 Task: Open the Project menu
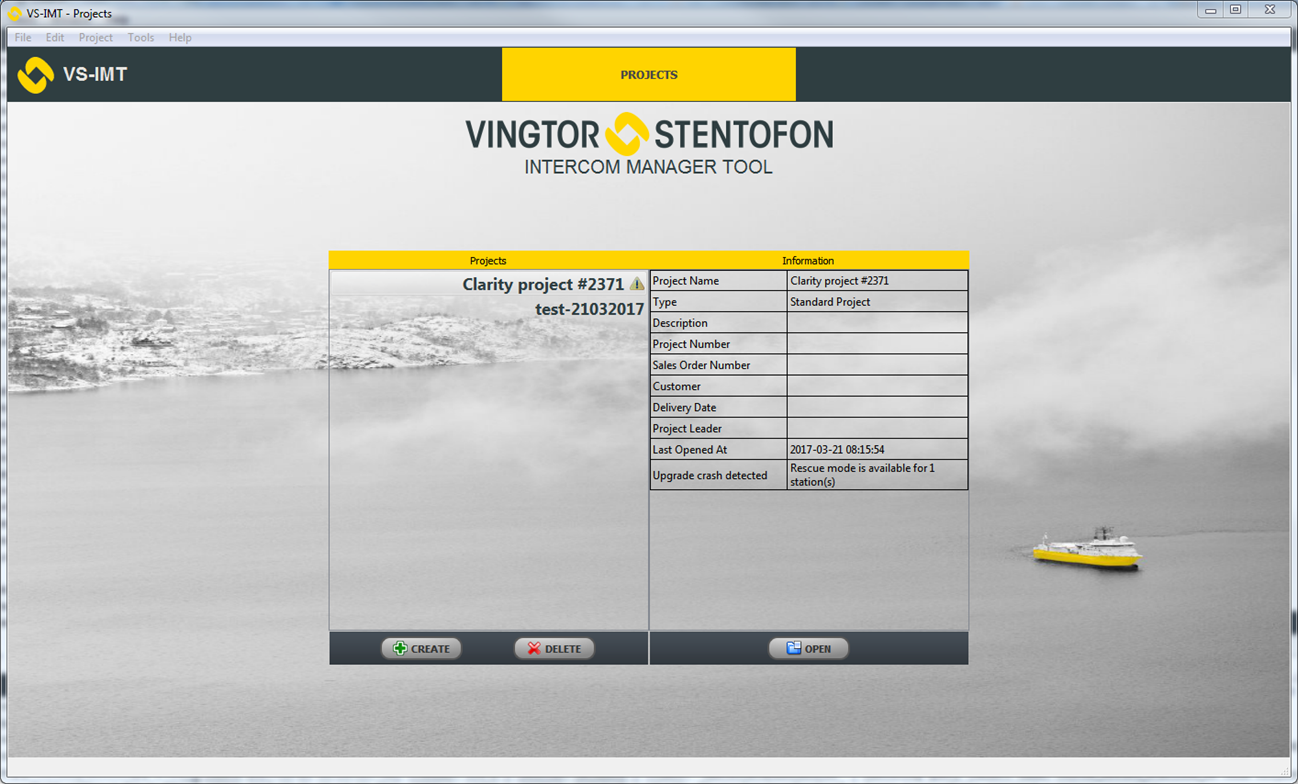point(96,38)
